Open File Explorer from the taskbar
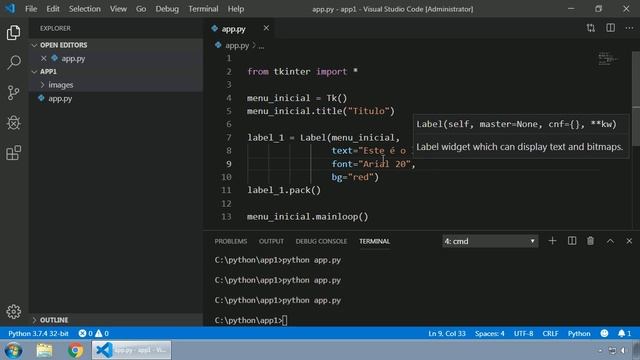The width and height of the screenshot is (640, 360). click(x=44, y=350)
